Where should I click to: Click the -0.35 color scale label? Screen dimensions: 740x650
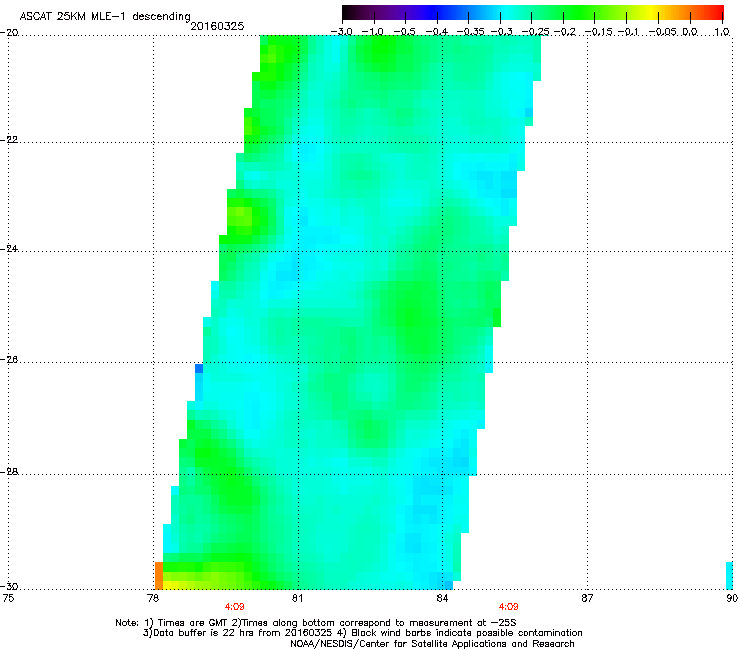pyautogui.click(x=469, y=32)
